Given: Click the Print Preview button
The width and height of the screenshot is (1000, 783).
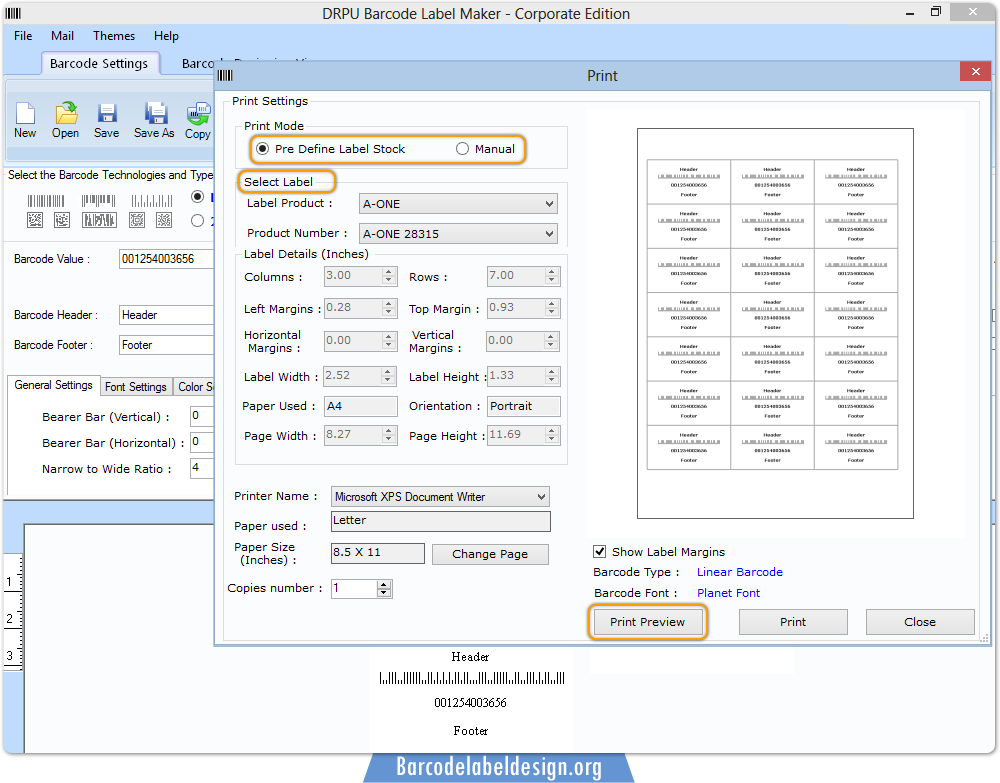Looking at the screenshot, I should pos(647,622).
